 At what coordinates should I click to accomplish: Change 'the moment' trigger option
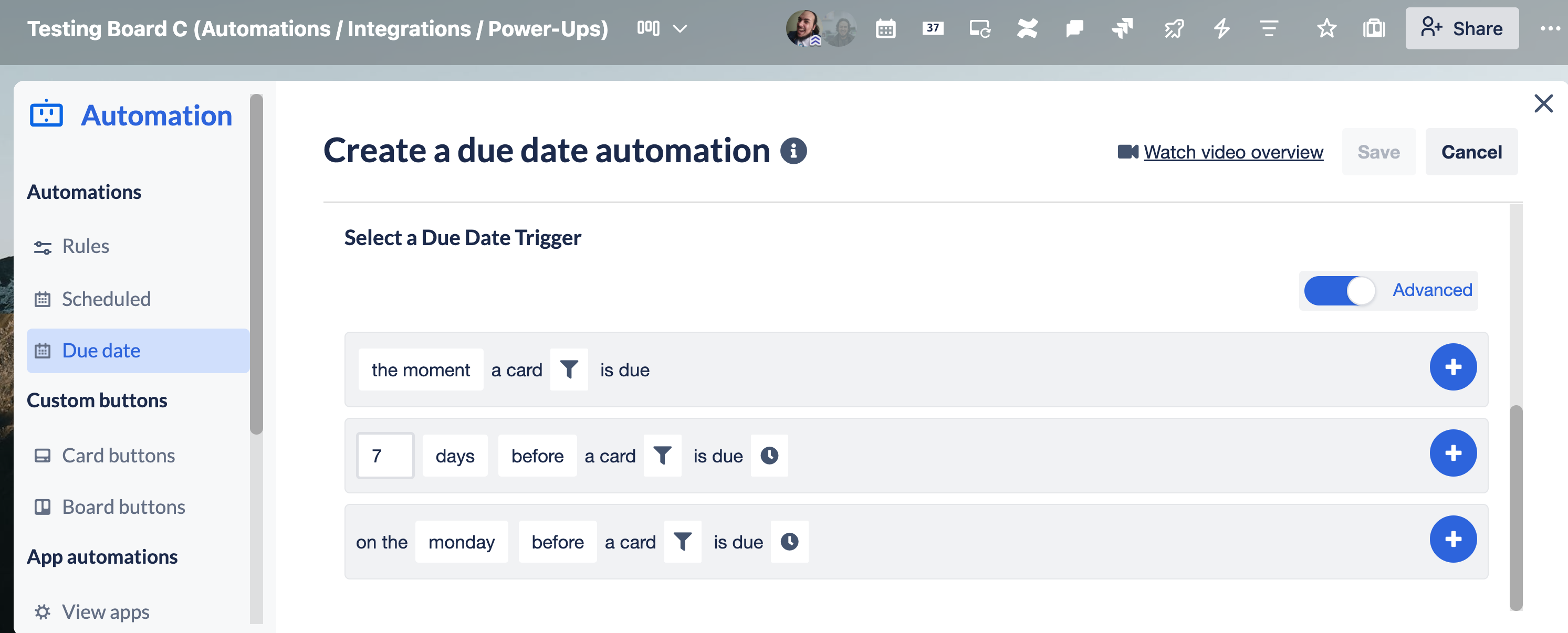click(421, 370)
